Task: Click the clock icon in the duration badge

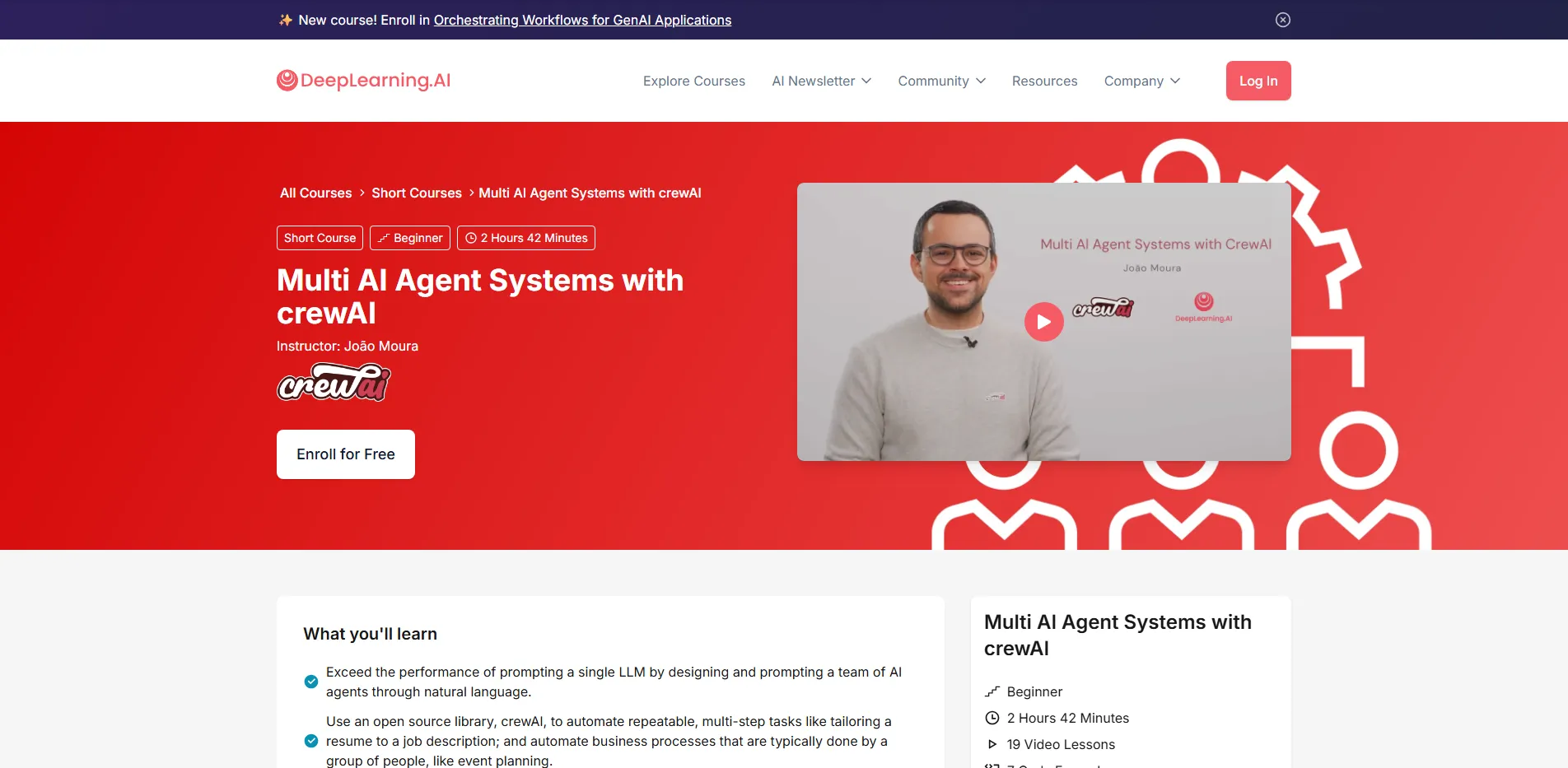Action: tap(470, 237)
